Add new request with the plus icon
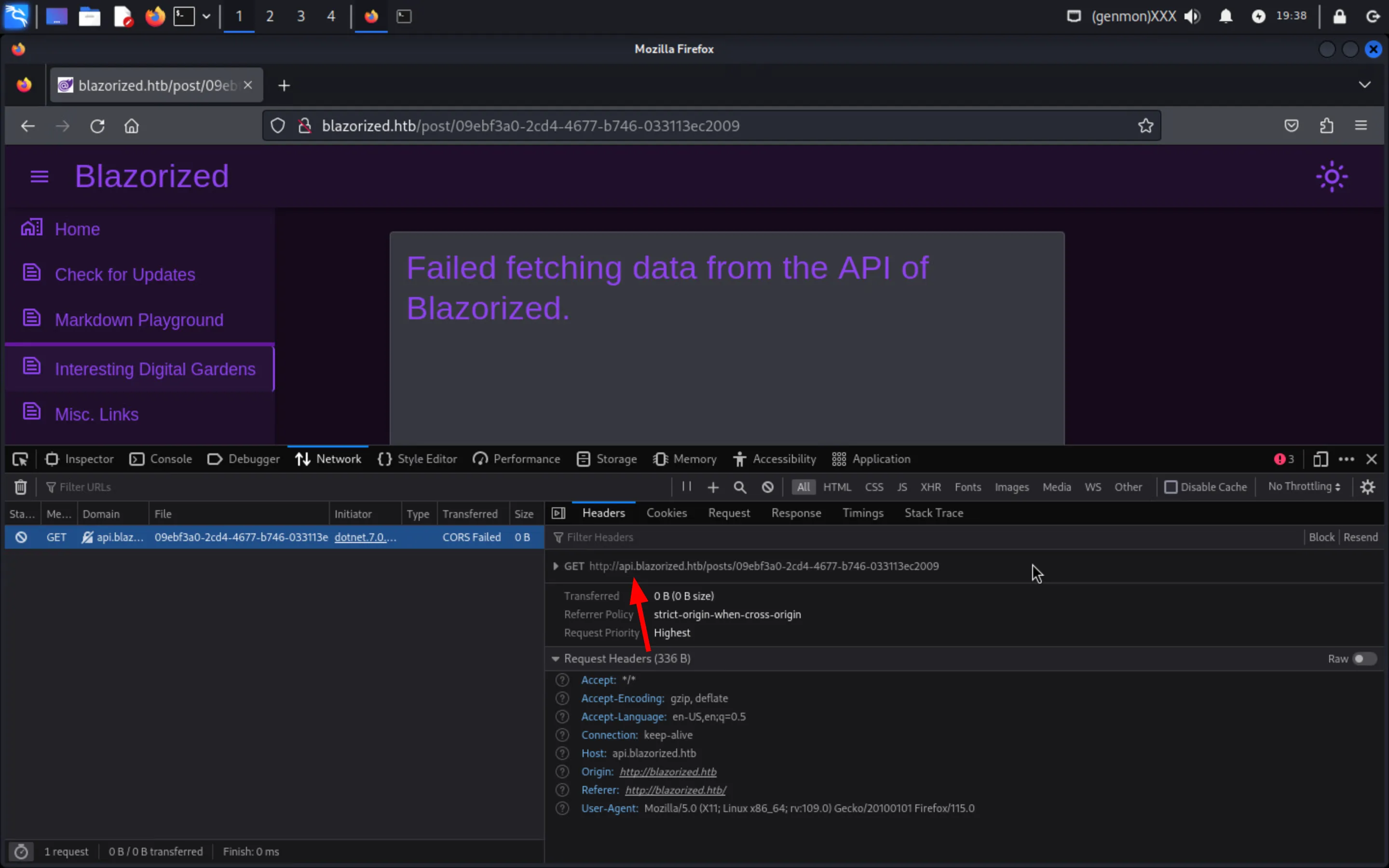This screenshot has height=868, width=1389. pyautogui.click(x=713, y=487)
